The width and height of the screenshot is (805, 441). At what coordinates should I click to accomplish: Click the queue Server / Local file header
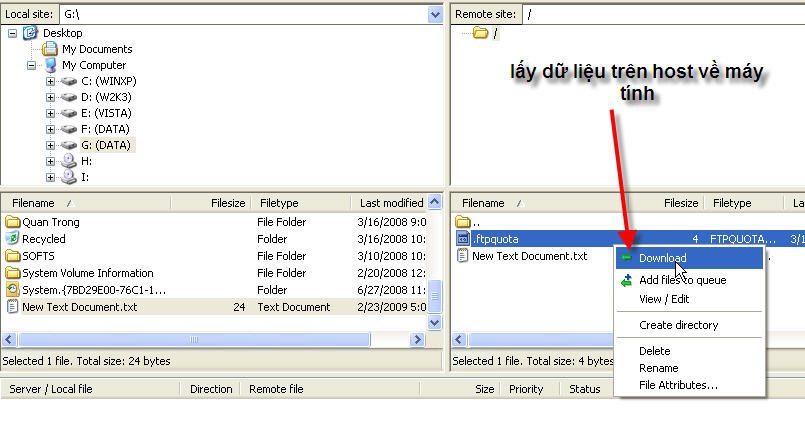[x=90, y=389]
